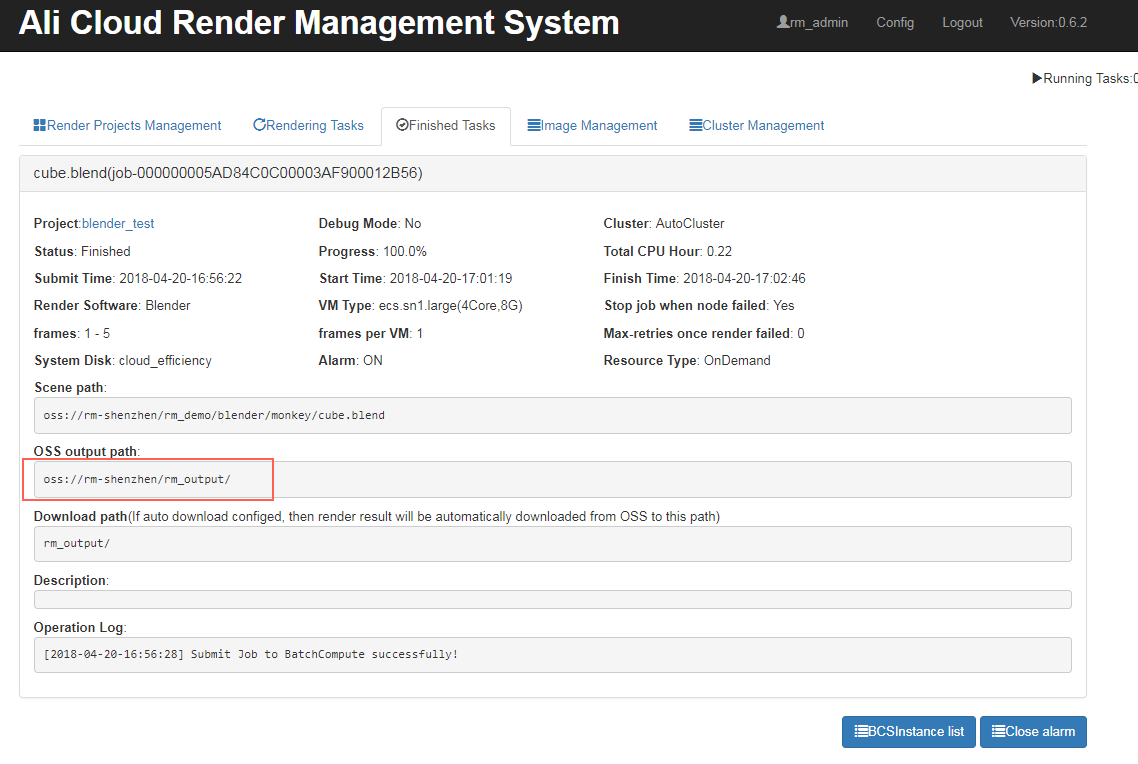Viewport: 1138px width, 764px height.
Task: Click the user icon beside rm_admin
Action: click(x=783, y=22)
